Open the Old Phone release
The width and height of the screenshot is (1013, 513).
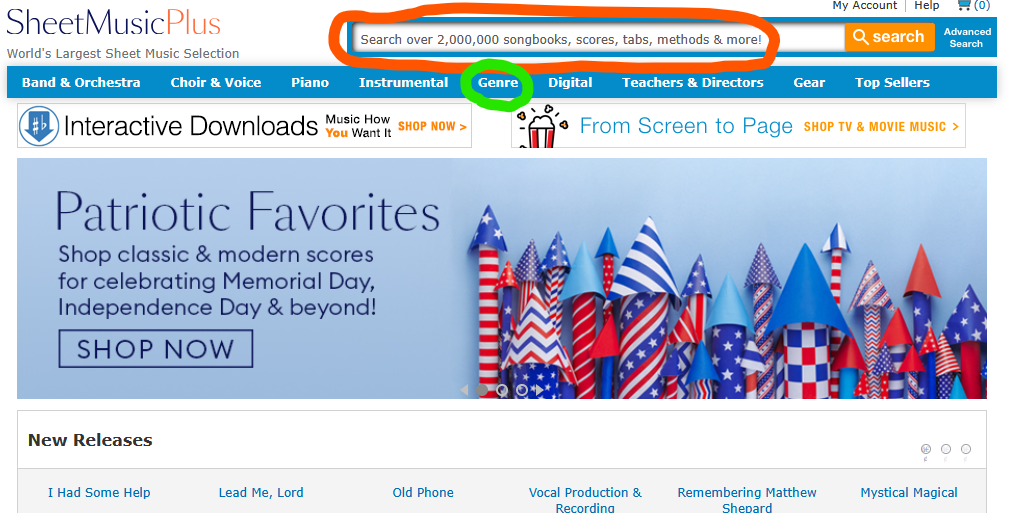pyautogui.click(x=423, y=492)
